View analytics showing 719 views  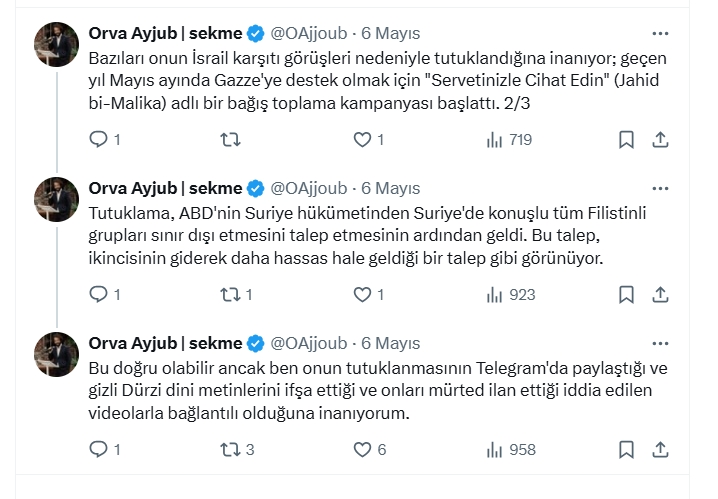(x=508, y=140)
